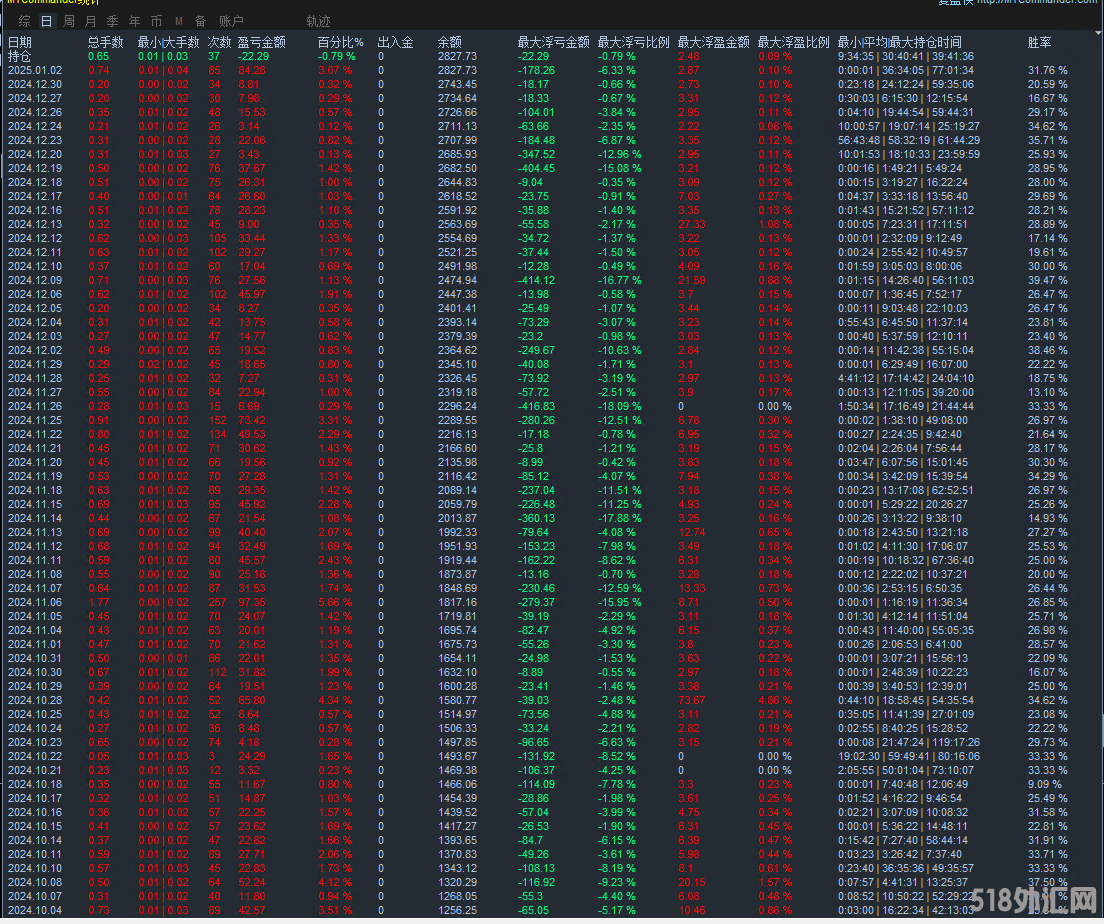Switch to the 综 summary tab
Image resolution: width=1104 pixels, height=924 pixels.
click(25, 21)
